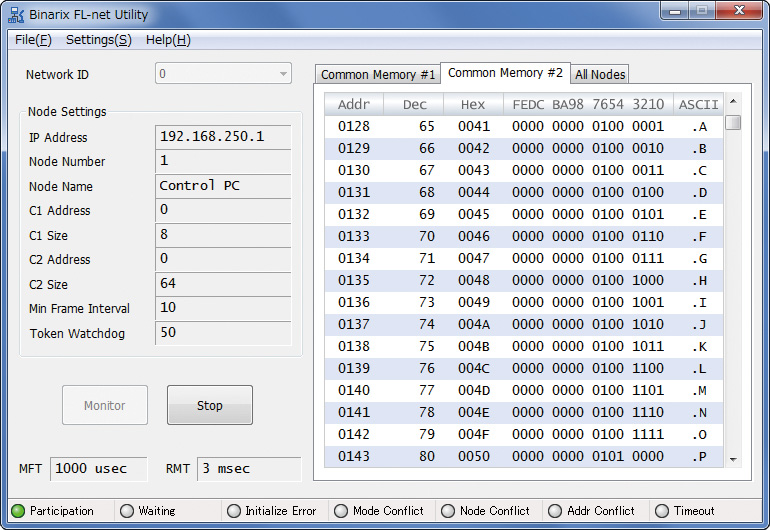This screenshot has width=770, height=530.
Task: Click the Node Name field
Action: tap(223, 186)
